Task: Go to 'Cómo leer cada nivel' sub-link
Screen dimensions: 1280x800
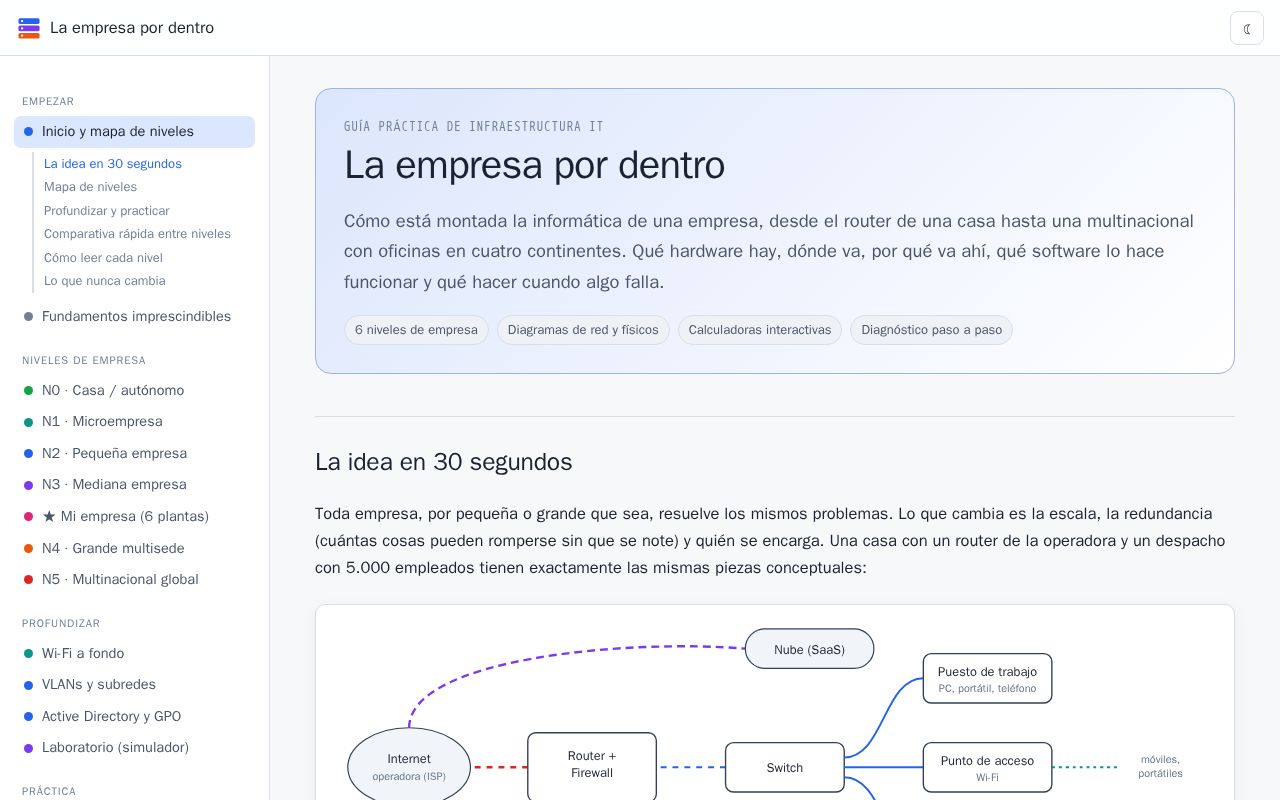Action: coord(103,258)
